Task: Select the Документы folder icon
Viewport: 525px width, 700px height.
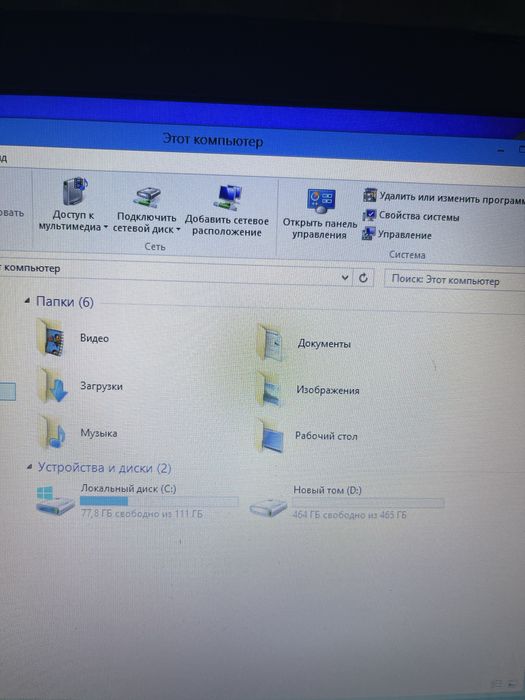Action: (x=271, y=343)
